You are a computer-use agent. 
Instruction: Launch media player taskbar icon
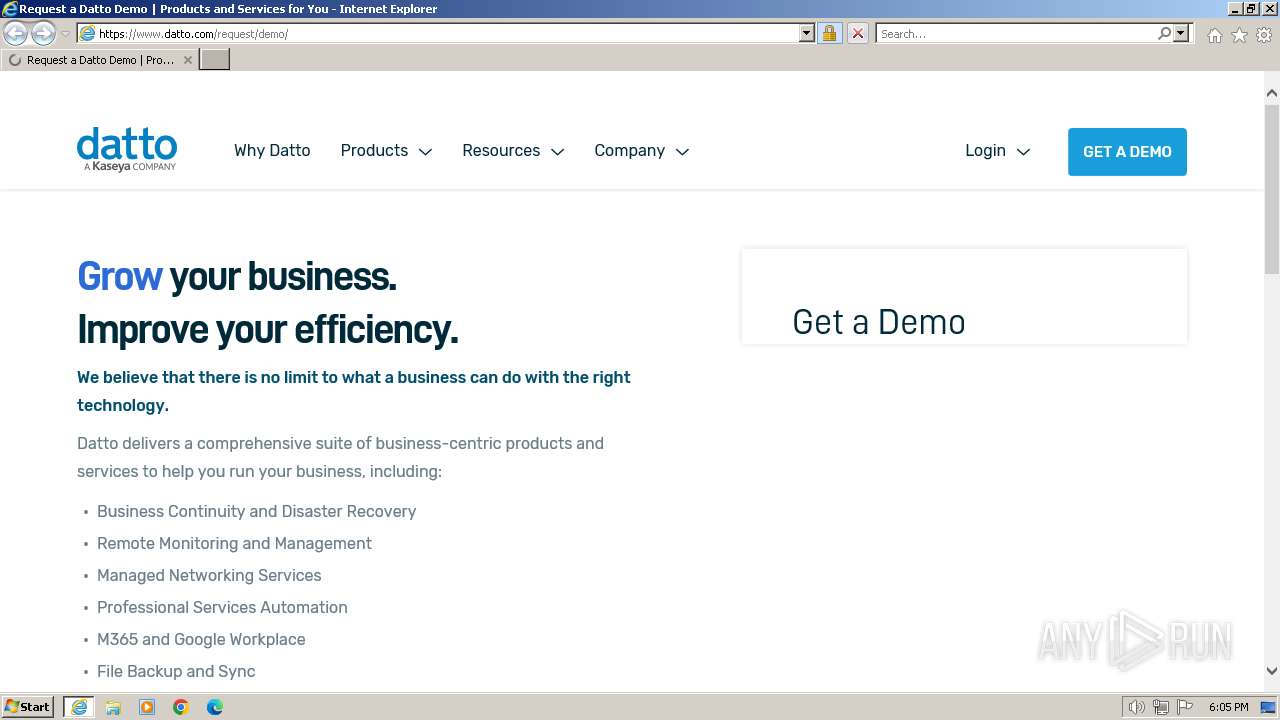point(147,707)
